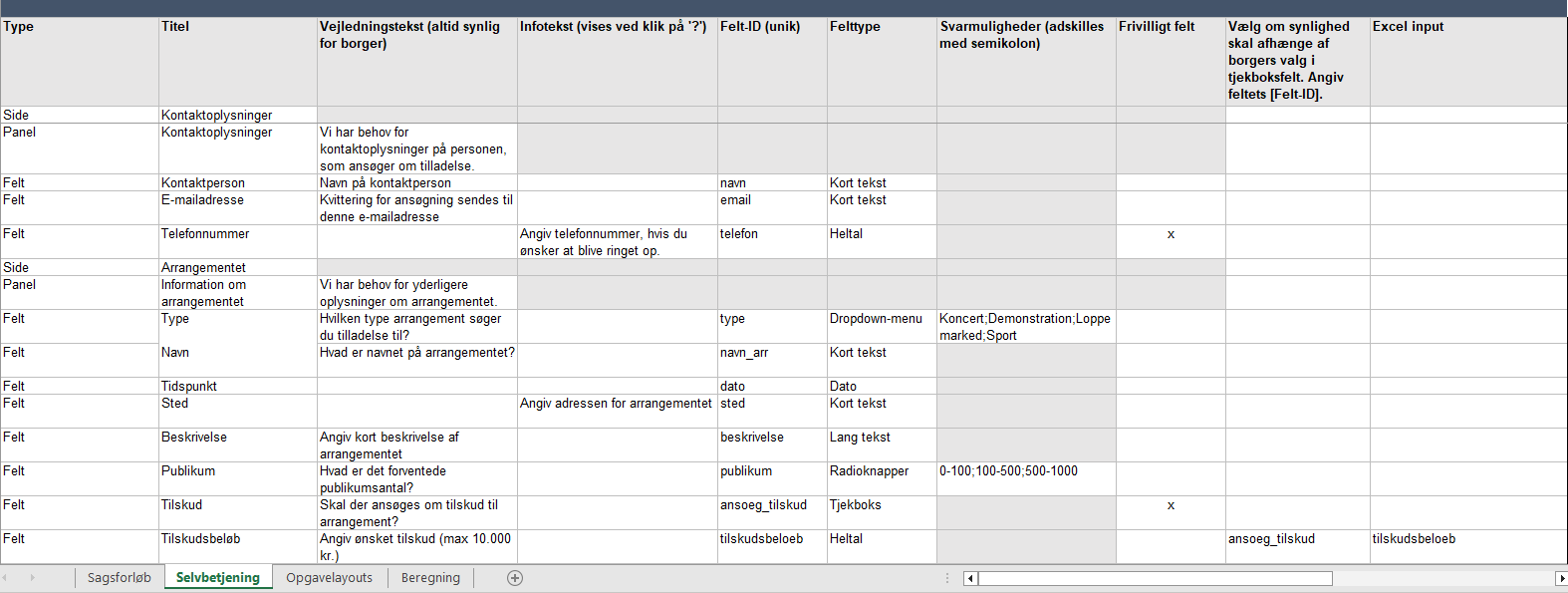Image resolution: width=1568 pixels, height=593 pixels.
Task: Click the tab bar resize handle dots
Action: 947,578
